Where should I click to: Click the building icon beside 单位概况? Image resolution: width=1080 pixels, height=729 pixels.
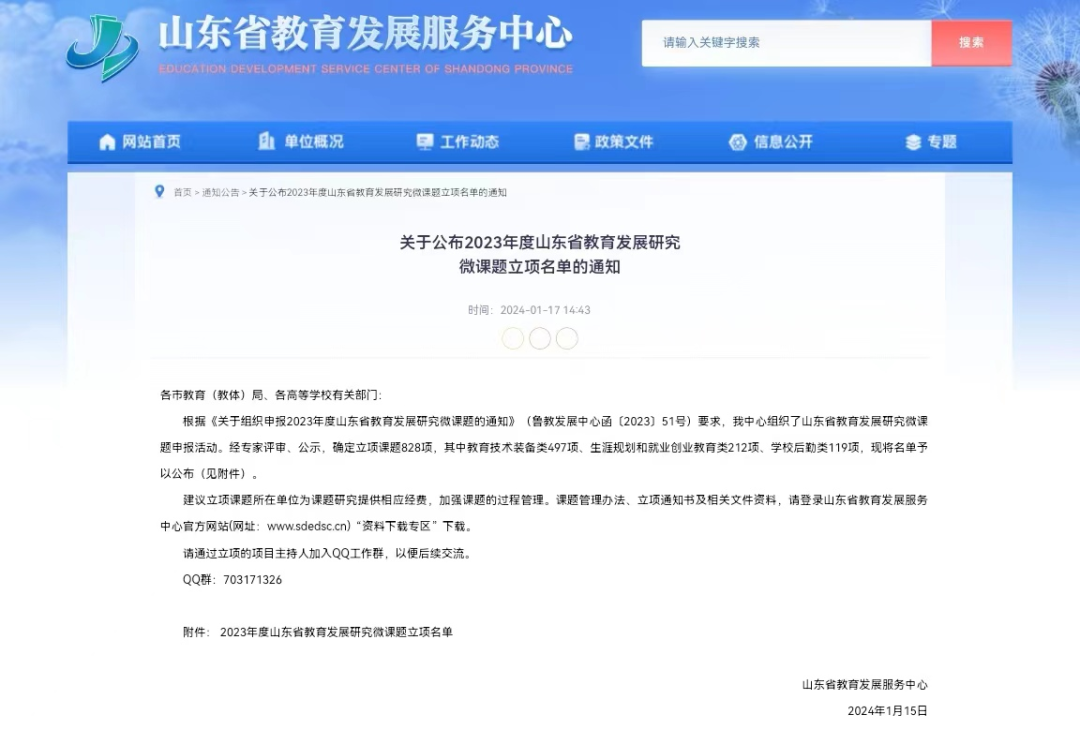[267, 142]
